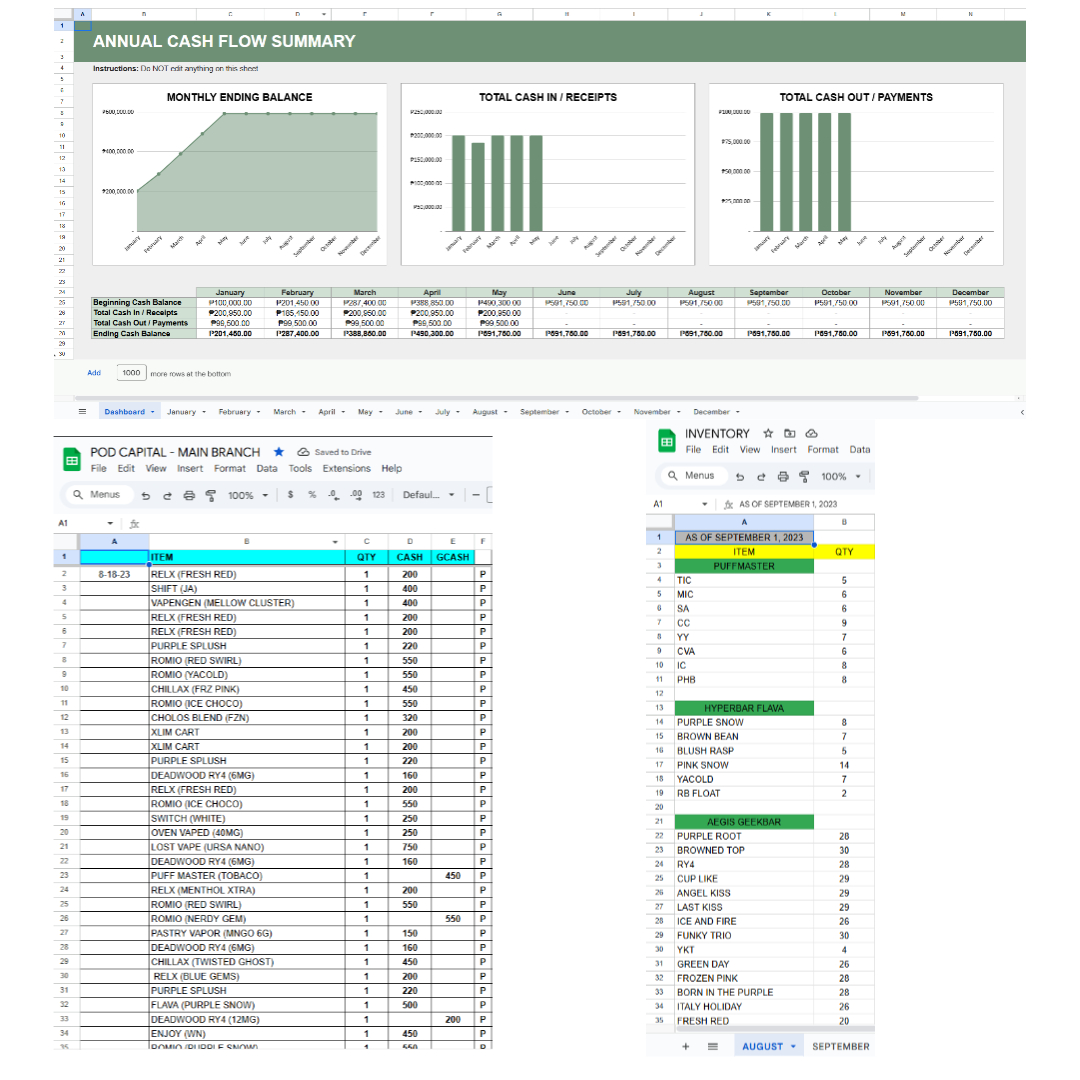Open the Dashboard tab dropdown arrow
Screen dimensions: 1080x1080
coord(153,412)
